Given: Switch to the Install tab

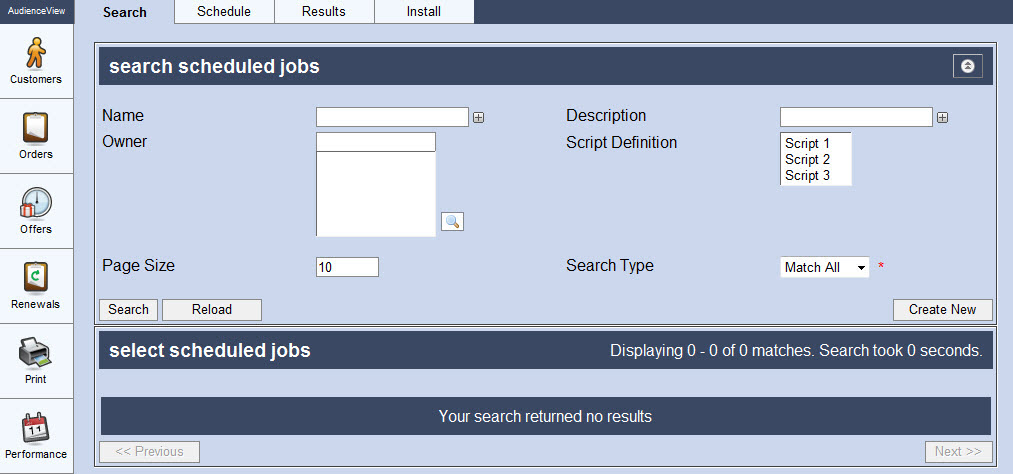Looking at the screenshot, I should [424, 12].
